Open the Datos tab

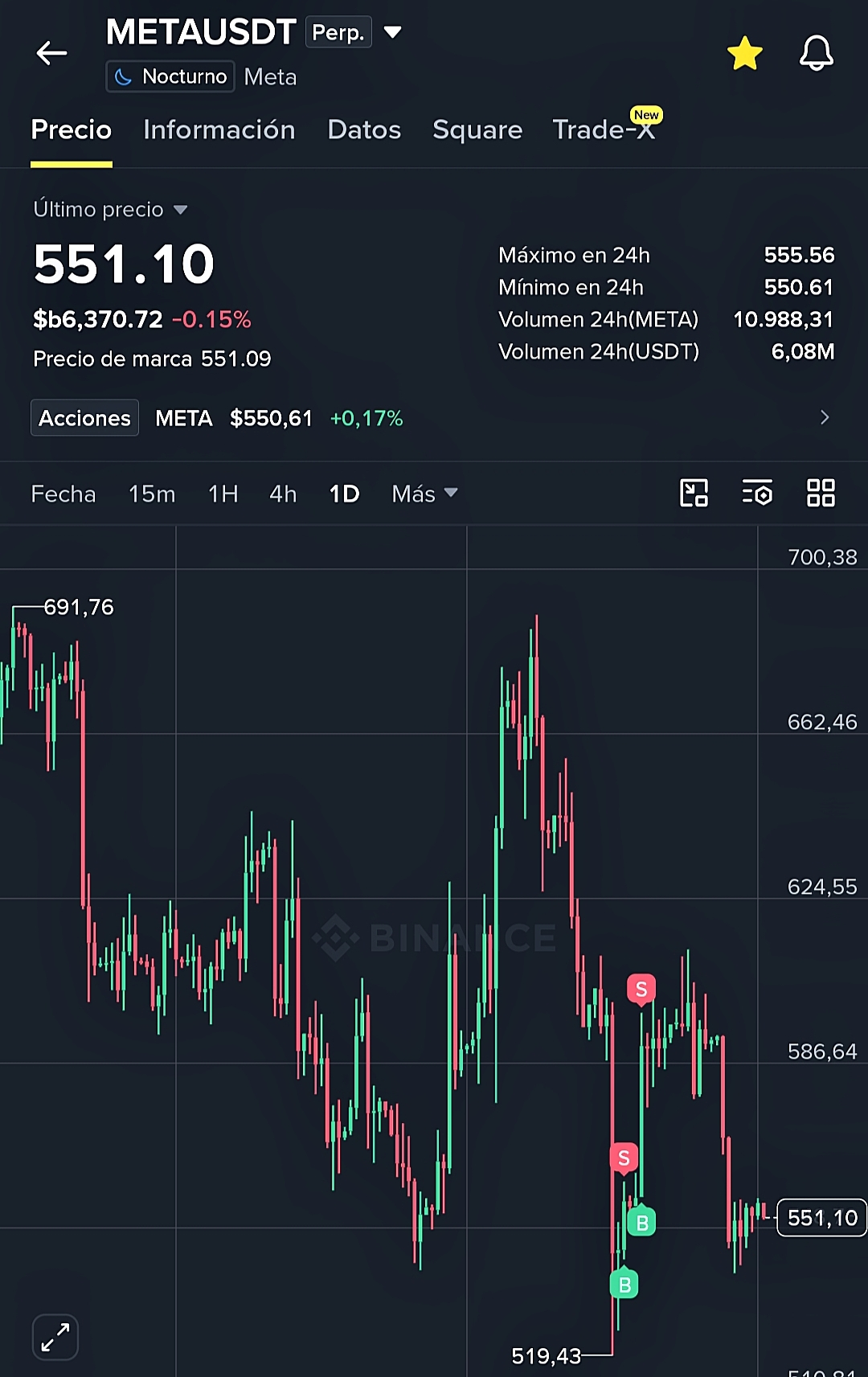pyautogui.click(x=364, y=129)
